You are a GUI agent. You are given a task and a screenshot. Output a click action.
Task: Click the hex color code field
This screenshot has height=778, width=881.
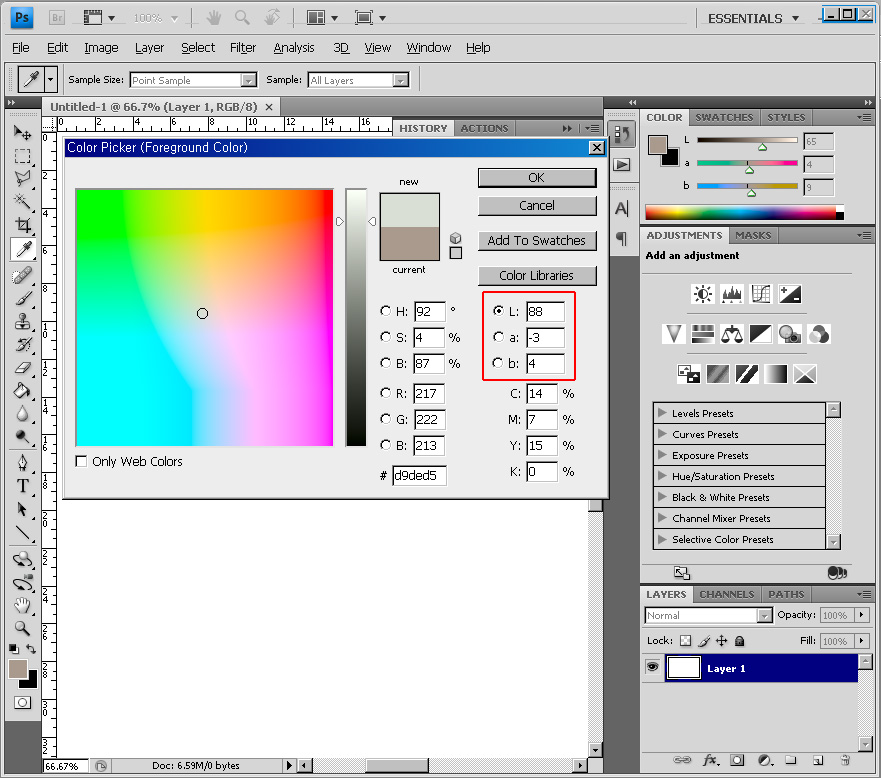419,475
